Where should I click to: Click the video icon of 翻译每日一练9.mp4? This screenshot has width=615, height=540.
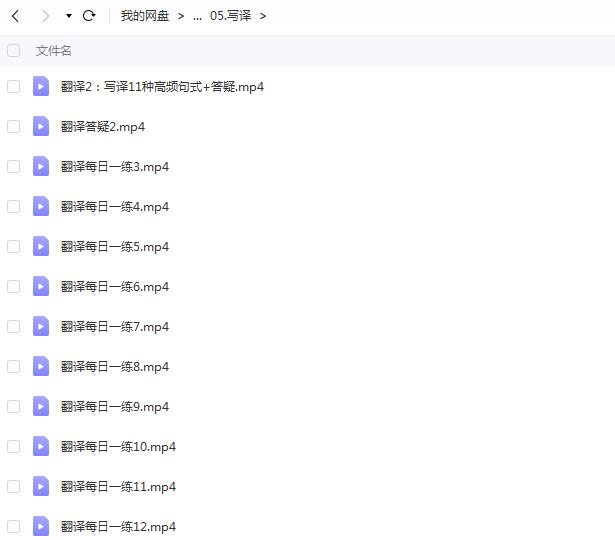(41, 406)
